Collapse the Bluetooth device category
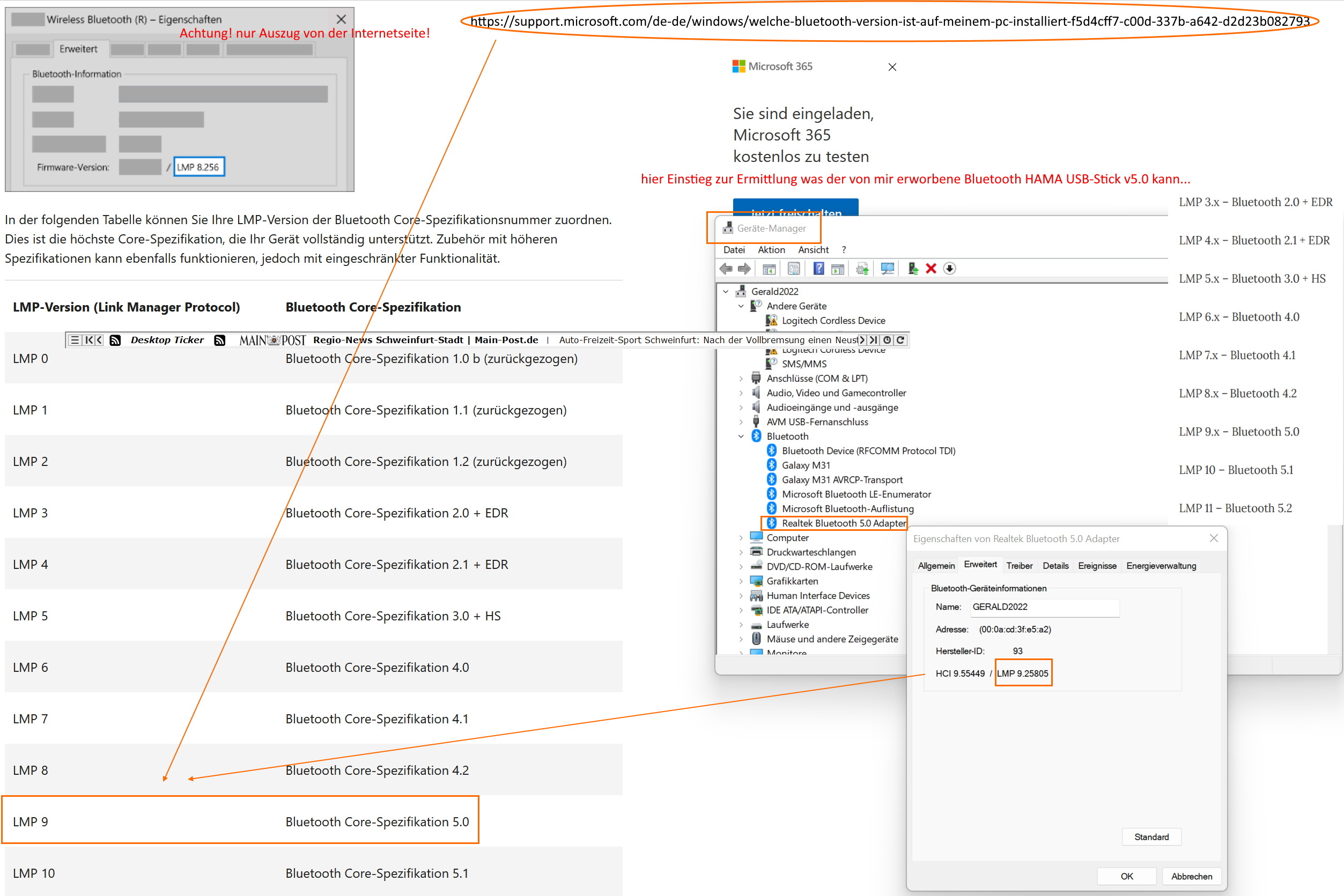 (x=741, y=436)
